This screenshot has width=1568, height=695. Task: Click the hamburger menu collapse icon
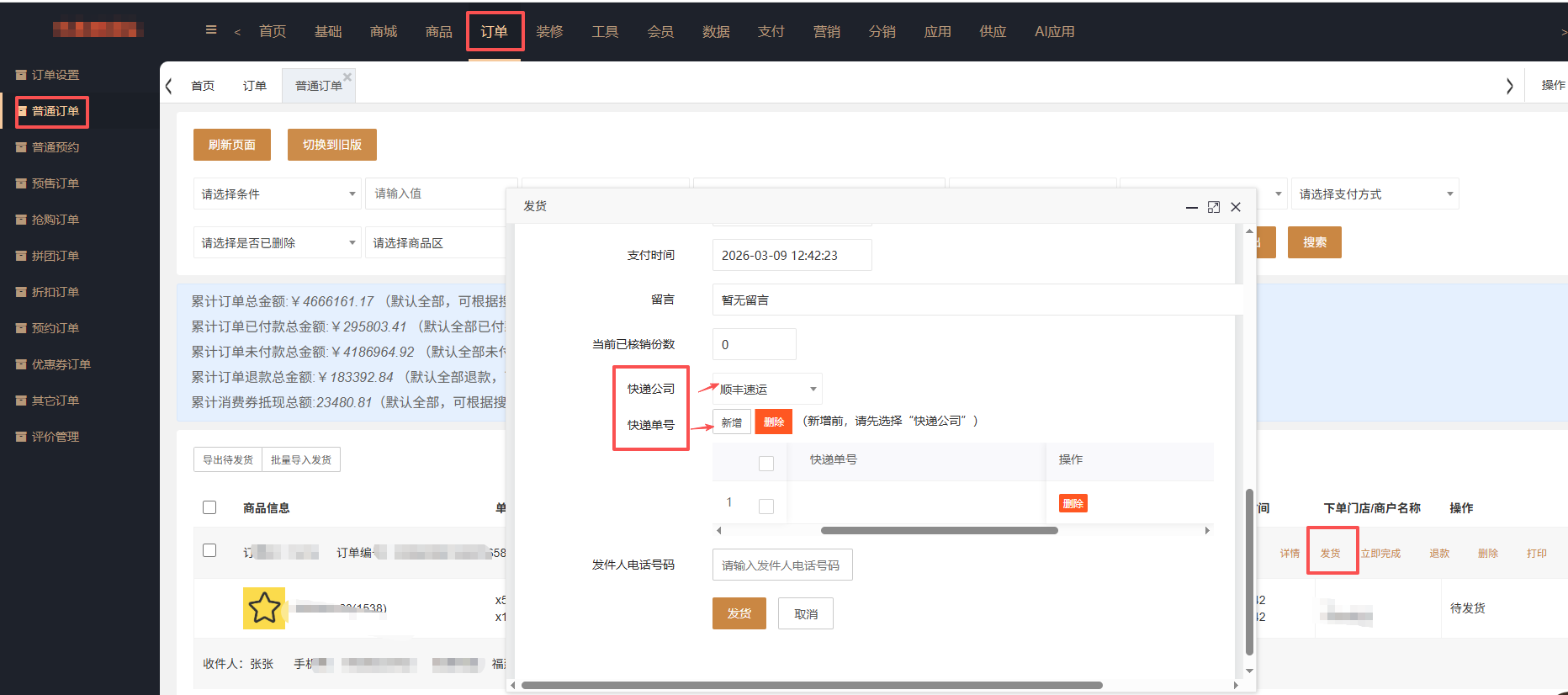pos(211,30)
